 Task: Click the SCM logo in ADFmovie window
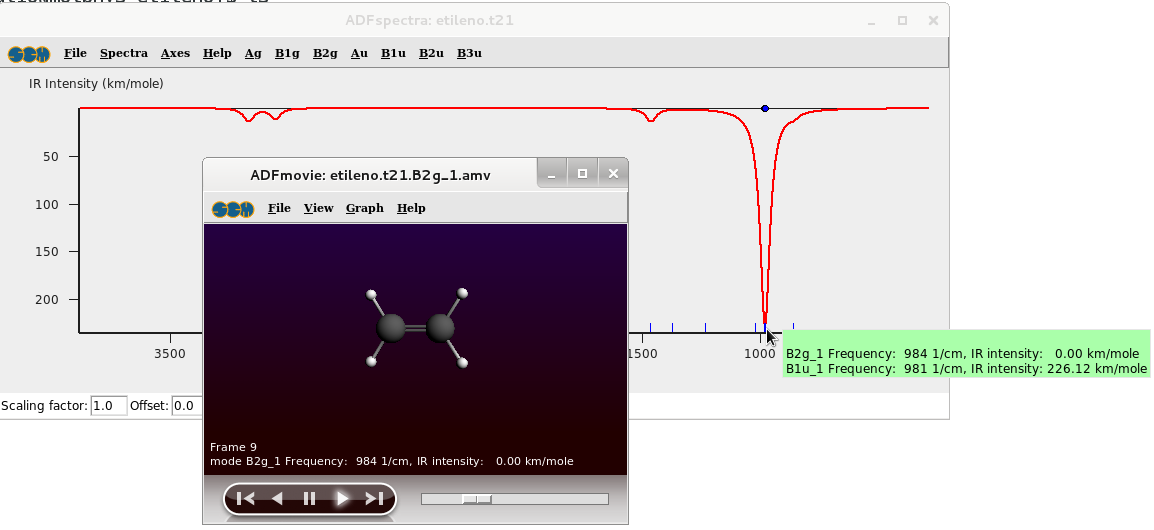232,209
